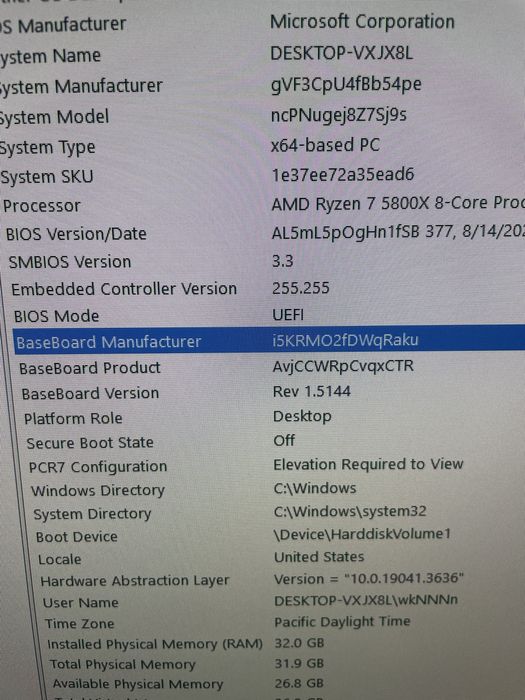Viewport: 525px width, 700px height.
Task: Select the System Type row label
Action: [x=47, y=148]
